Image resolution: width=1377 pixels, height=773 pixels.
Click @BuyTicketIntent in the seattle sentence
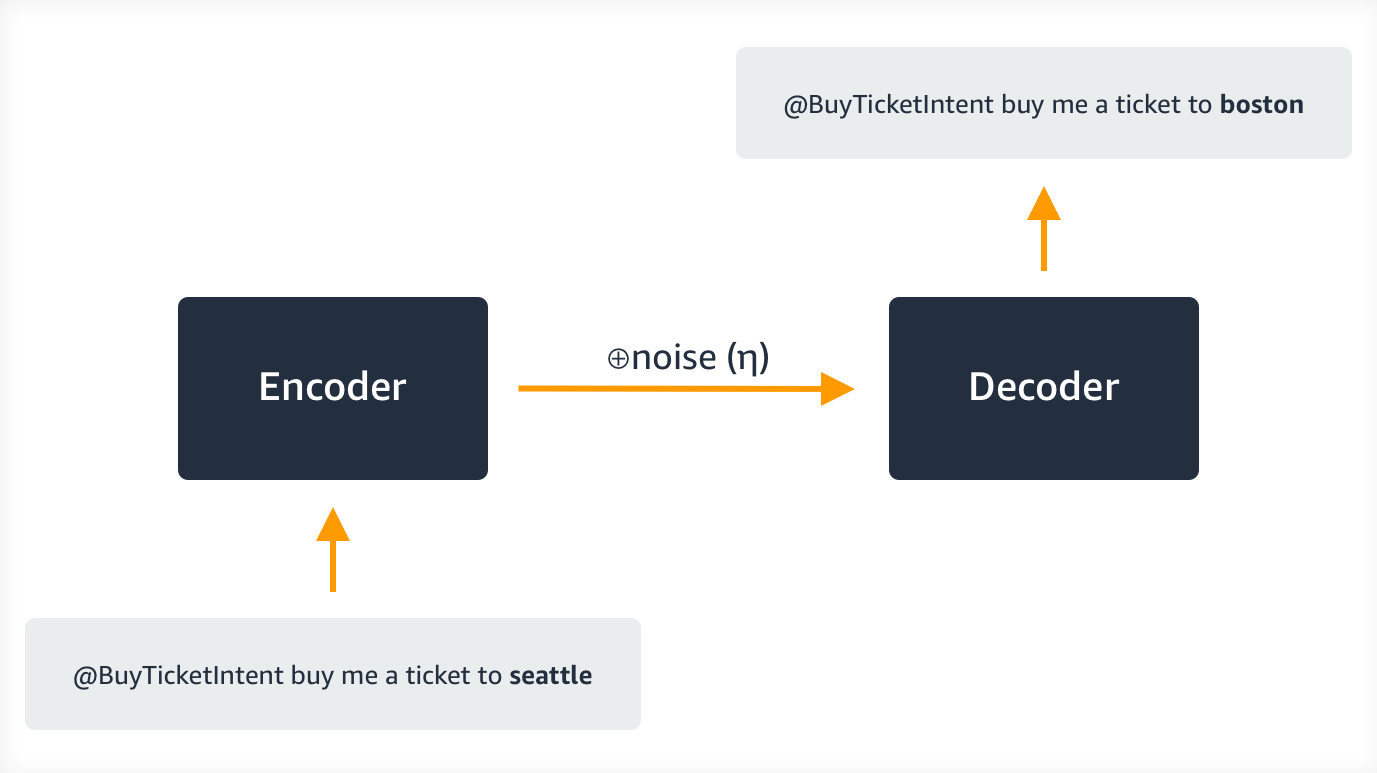click(178, 676)
